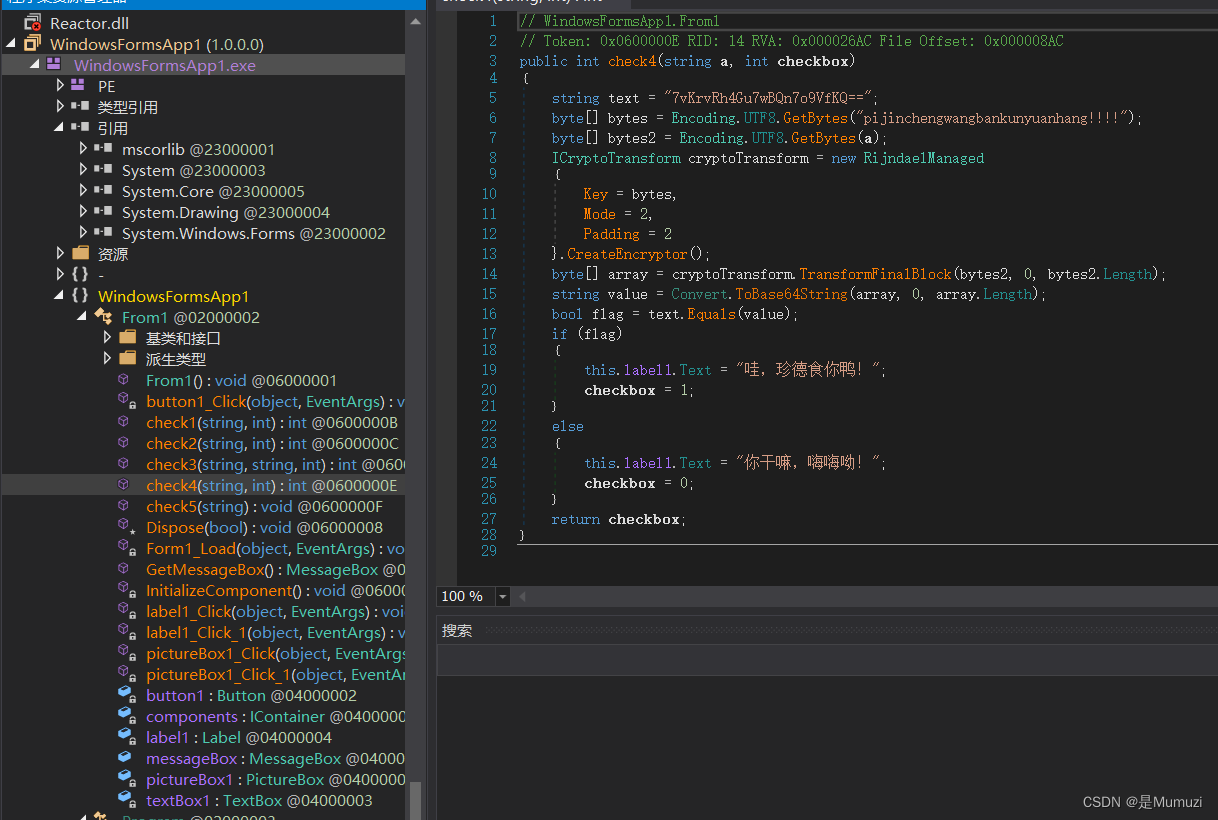Collapse the WindowsFormsApp1 (1.0.0.0) assembly node

click(x=11, y=44)
